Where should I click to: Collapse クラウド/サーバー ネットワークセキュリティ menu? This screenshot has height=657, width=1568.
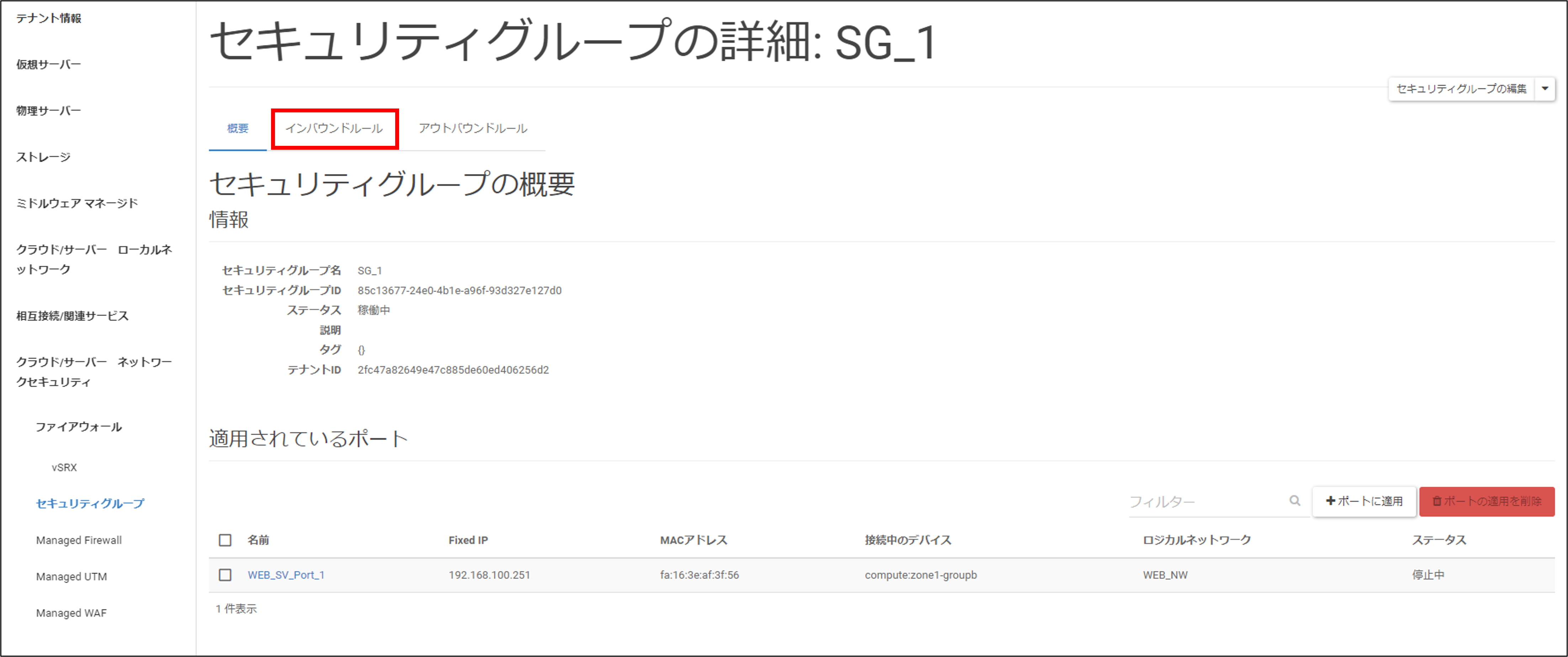pos(94,372)
